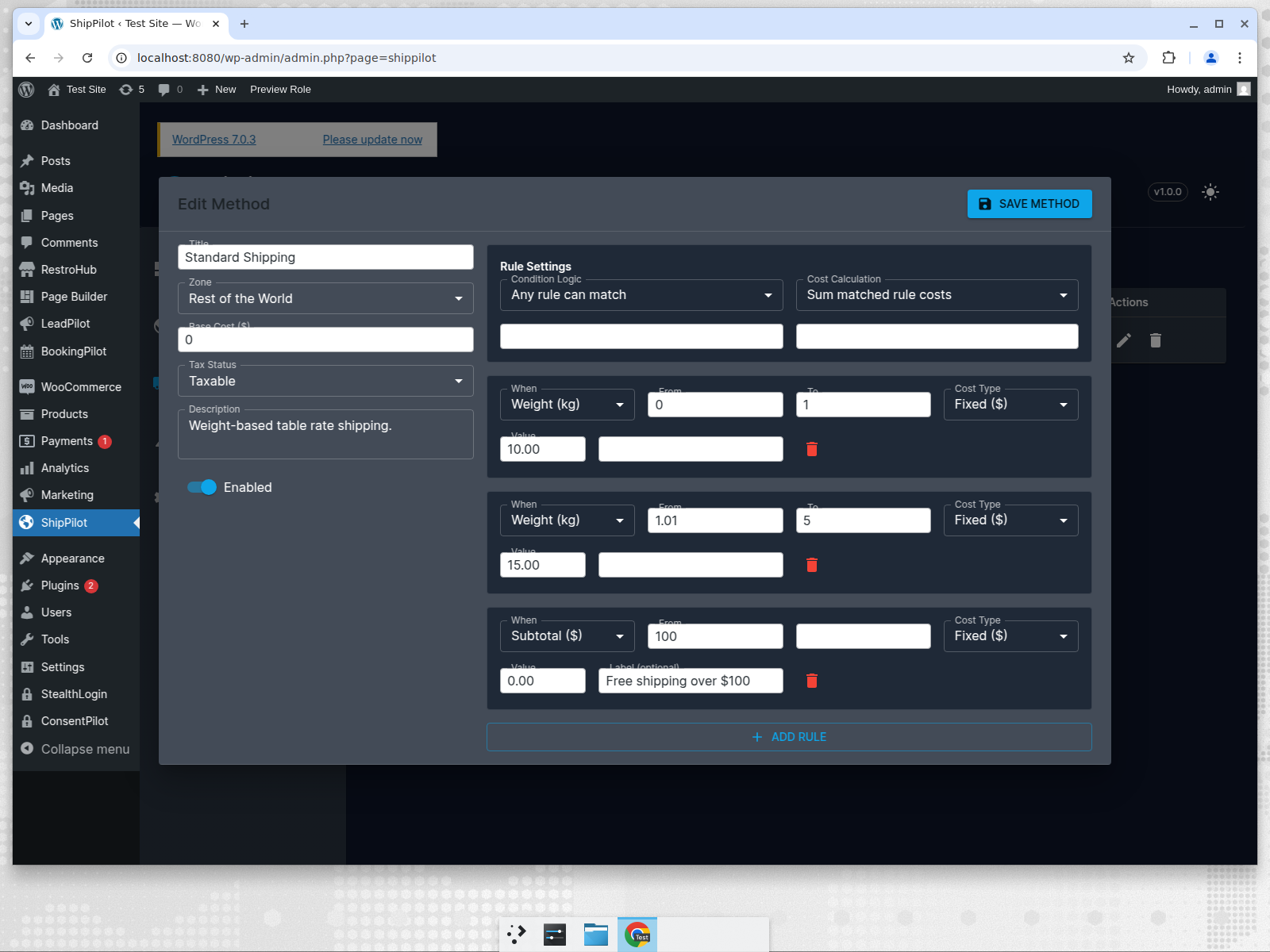Delete the rule with value 15.00

coord(812,565)
